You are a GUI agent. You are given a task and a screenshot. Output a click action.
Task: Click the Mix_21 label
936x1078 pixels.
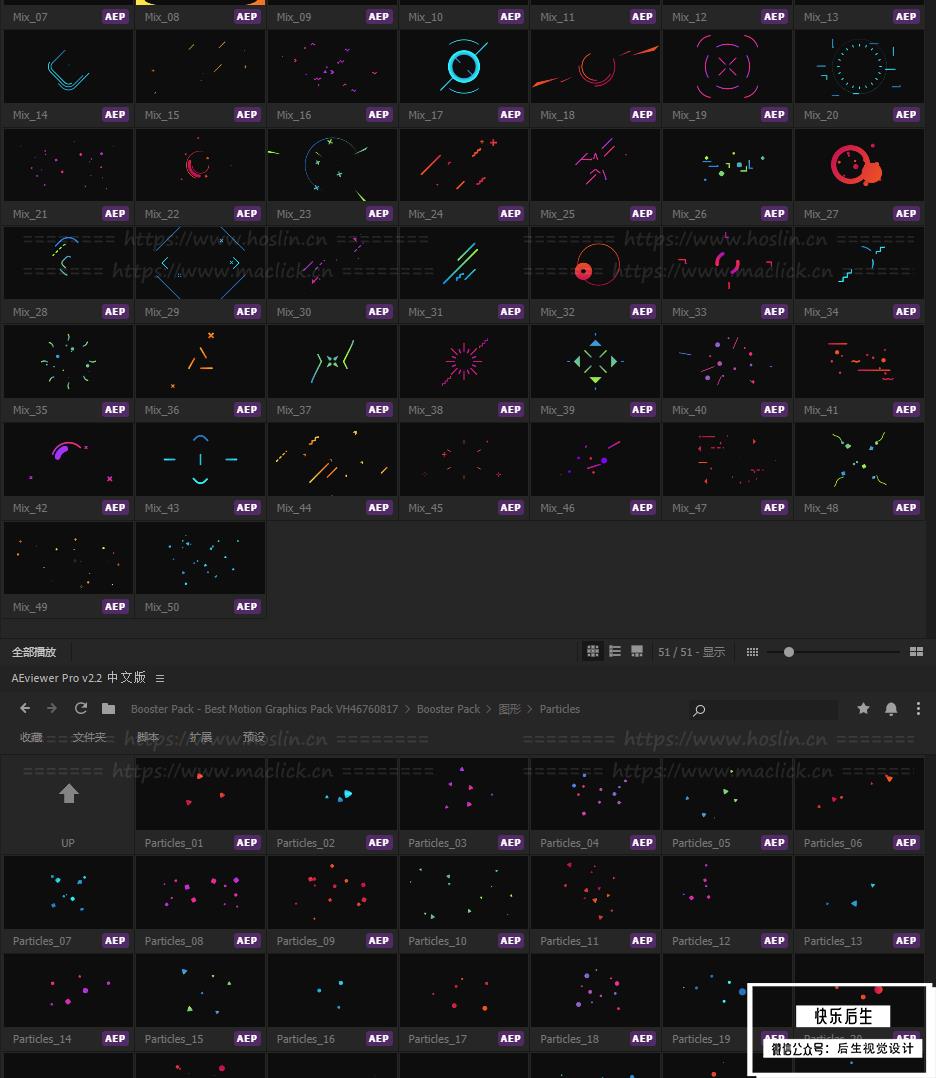(30, 214)
